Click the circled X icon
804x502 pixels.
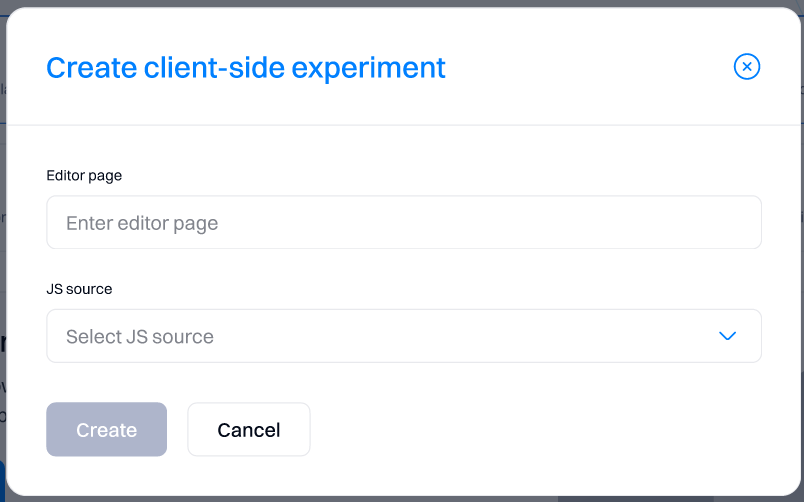747,67
